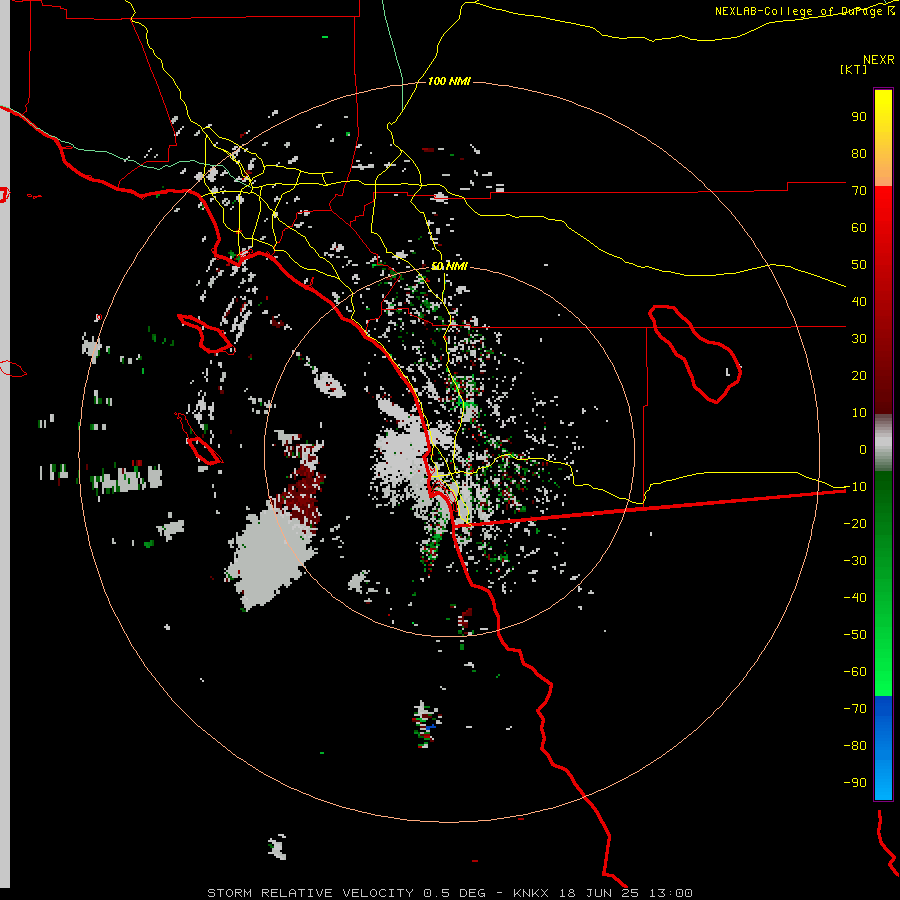Image resolution: width=900 pixels, height=900 pixels.
Task: Click the 0 value on the velocity scale
Action: (x=863, y=449)
